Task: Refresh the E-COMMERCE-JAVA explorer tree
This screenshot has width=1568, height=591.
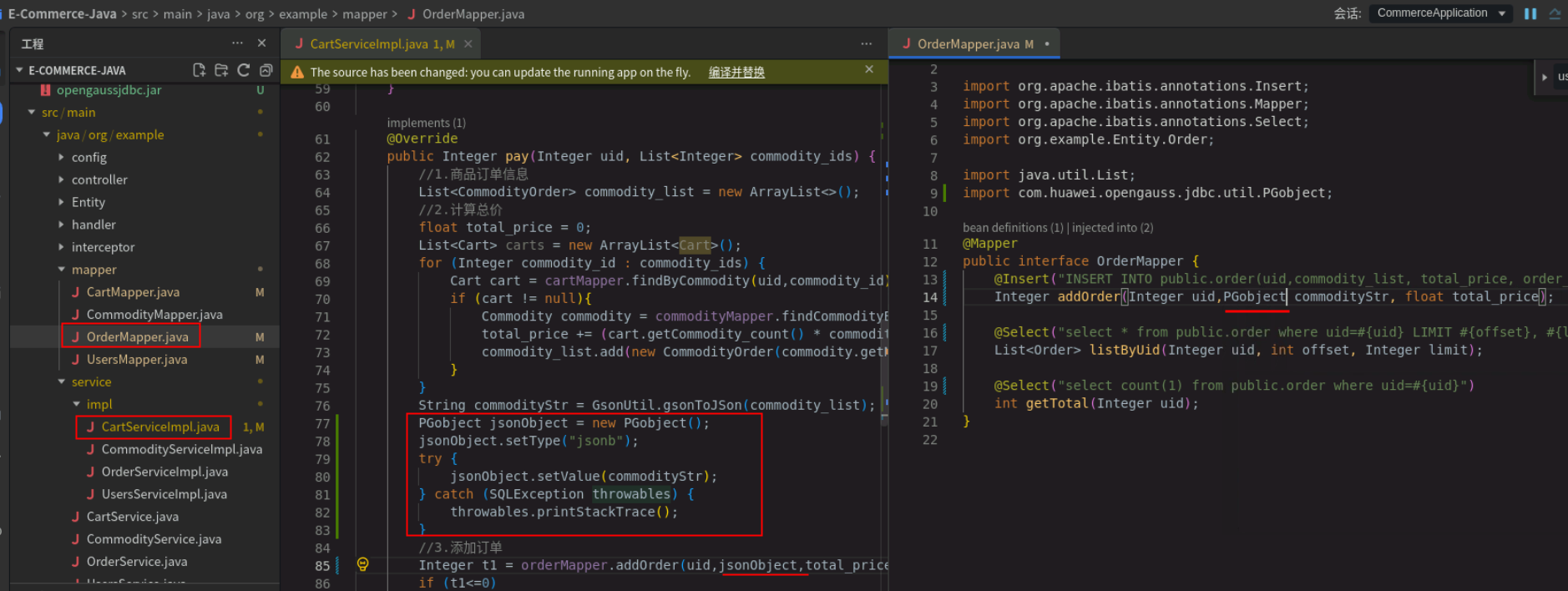Action: pos(244,70)
